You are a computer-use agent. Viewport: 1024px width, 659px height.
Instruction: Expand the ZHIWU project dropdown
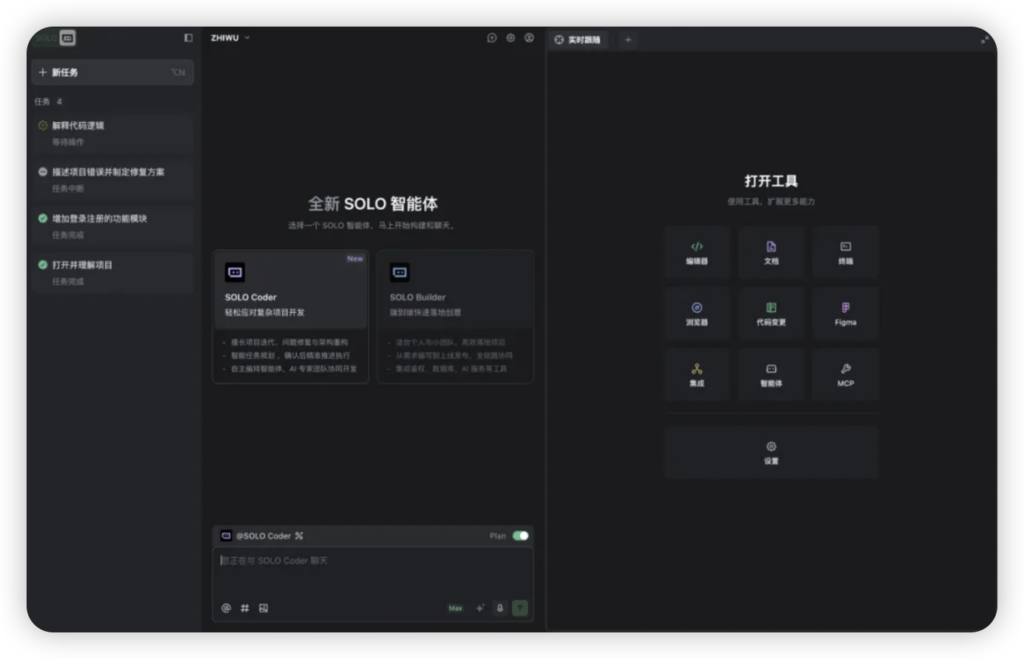(x=230, y=38)
